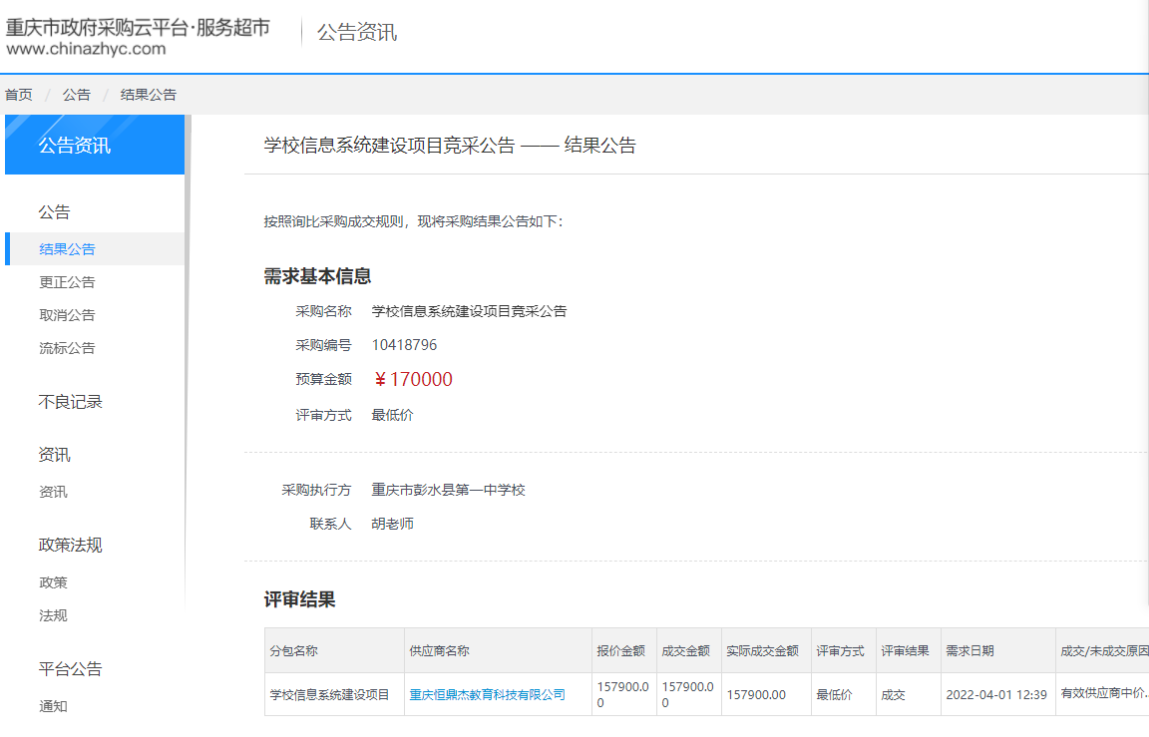Select the 资讯 sub-item in sidebar
This screenshot has height=737, width=1149.
click(x=53, y=492)
